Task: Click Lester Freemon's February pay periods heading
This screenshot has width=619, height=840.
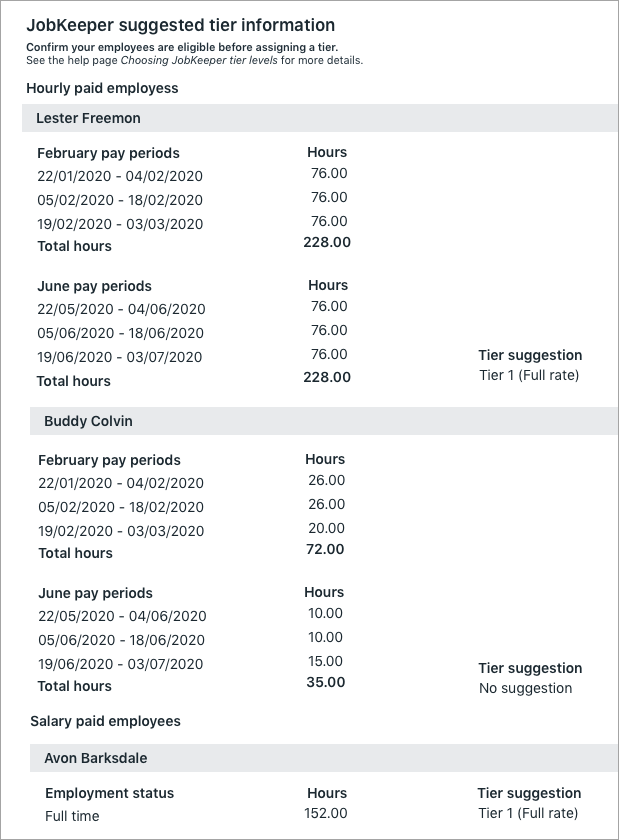Action: 108,153
